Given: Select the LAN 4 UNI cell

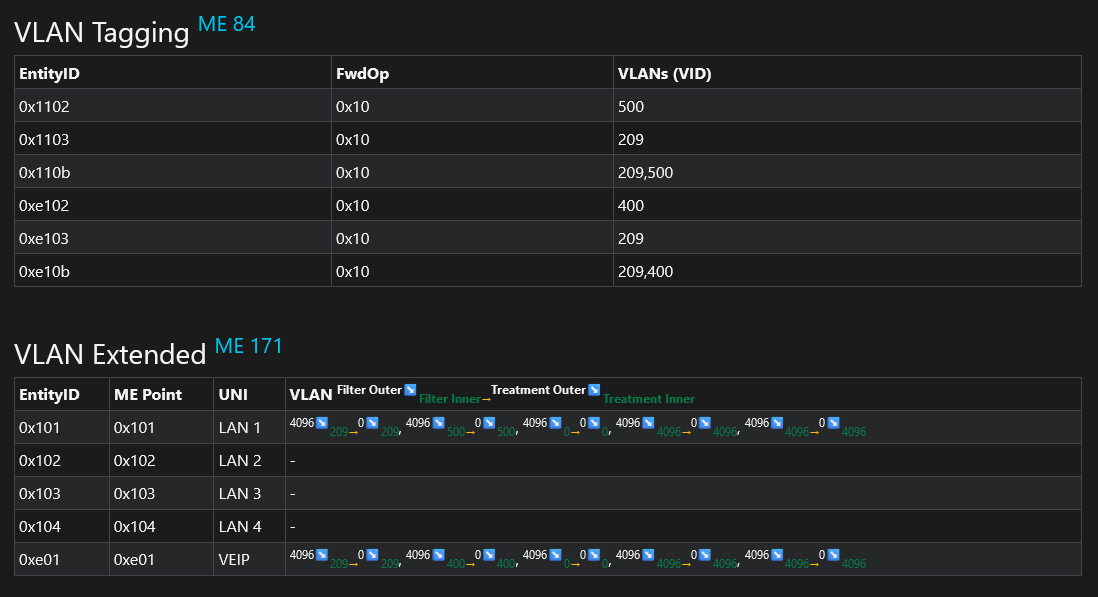Looking at the screenshot, I should [249, 526].
